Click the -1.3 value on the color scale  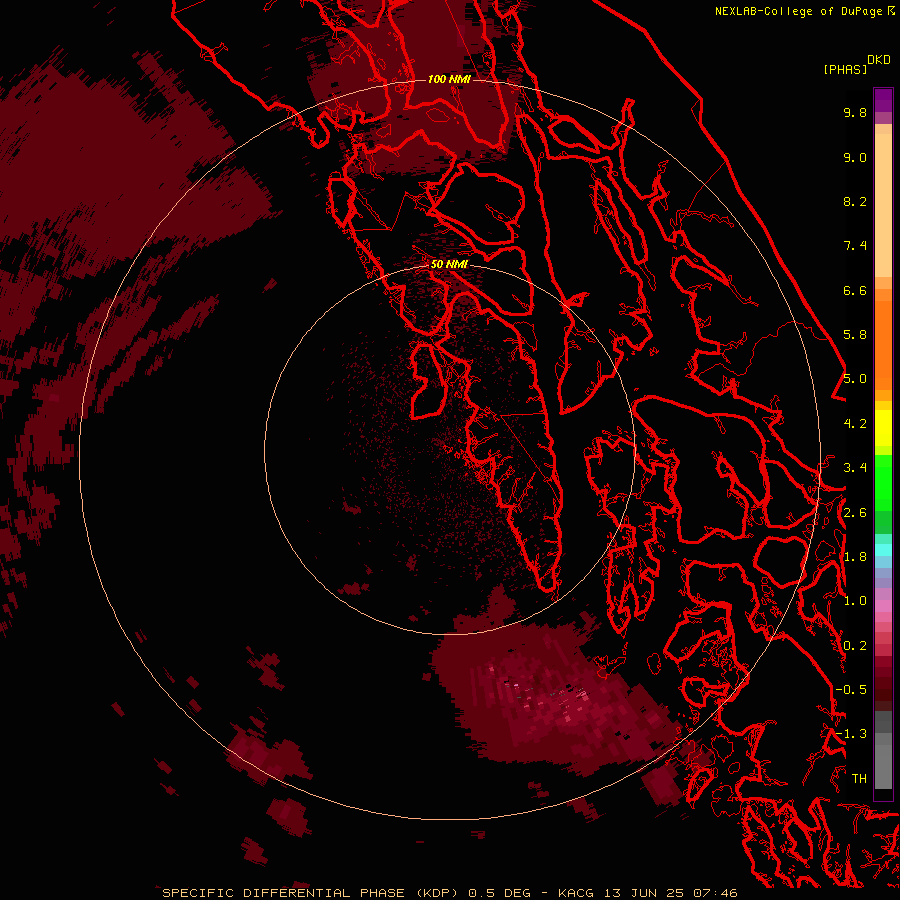[x=851, y=734]
